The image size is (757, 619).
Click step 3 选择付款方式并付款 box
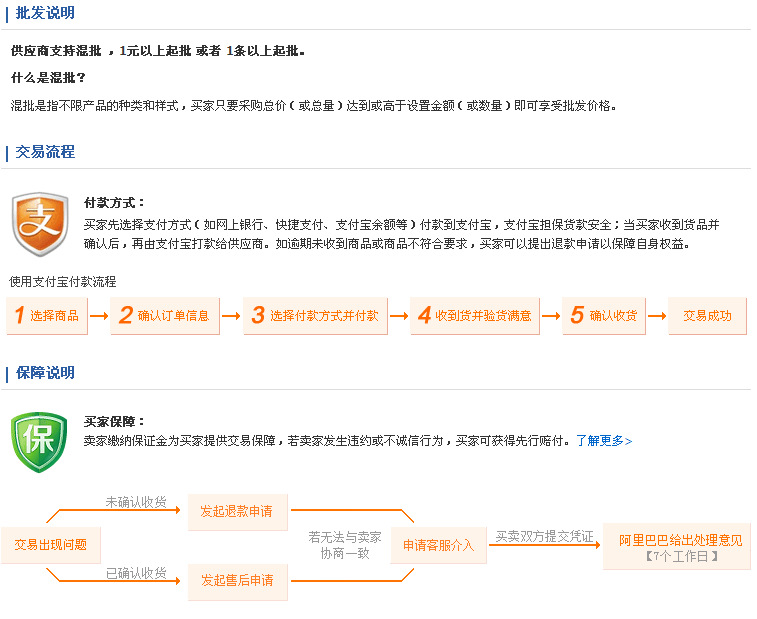click(315, 316)
